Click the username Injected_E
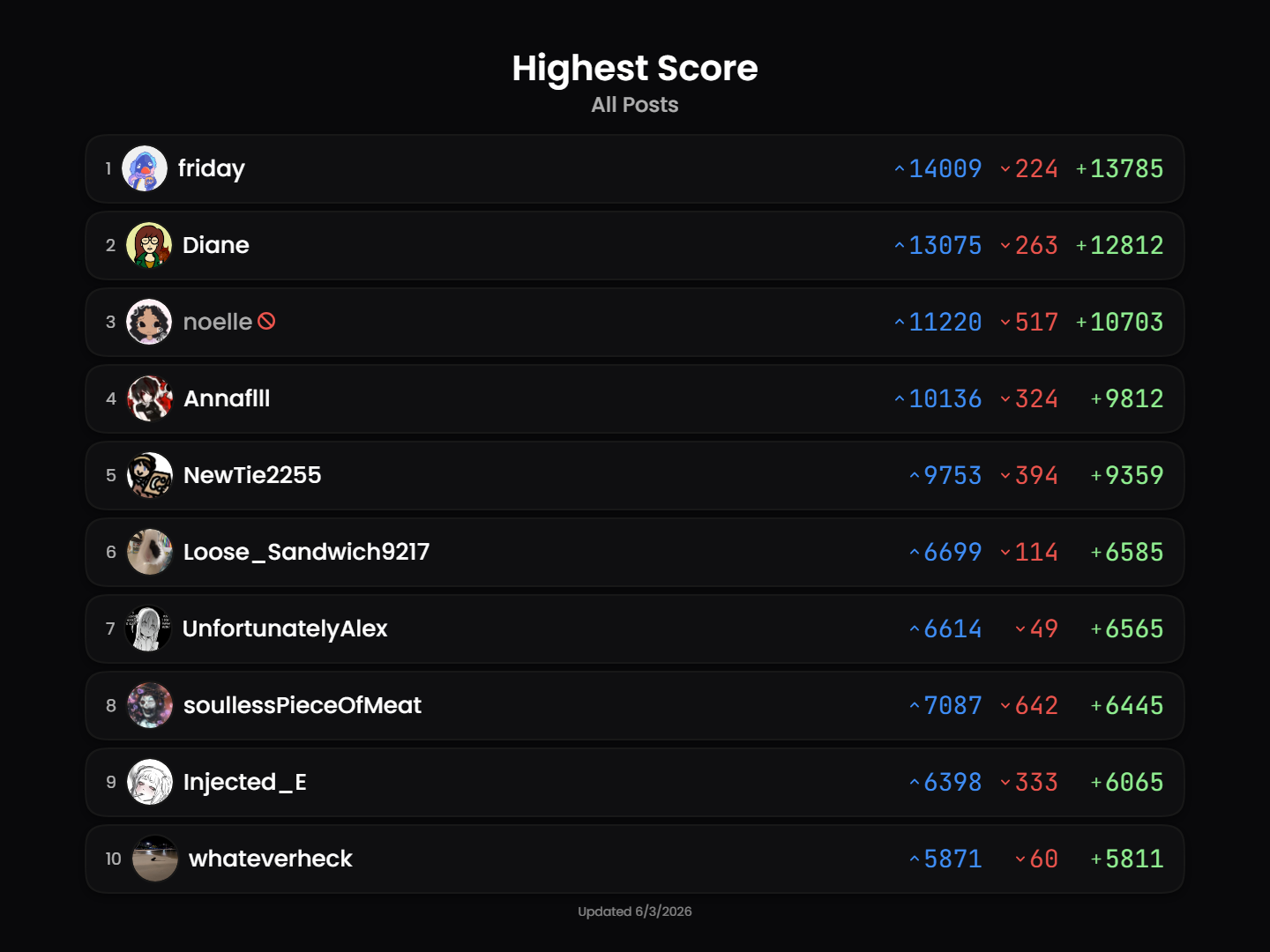 coord(245,782)
